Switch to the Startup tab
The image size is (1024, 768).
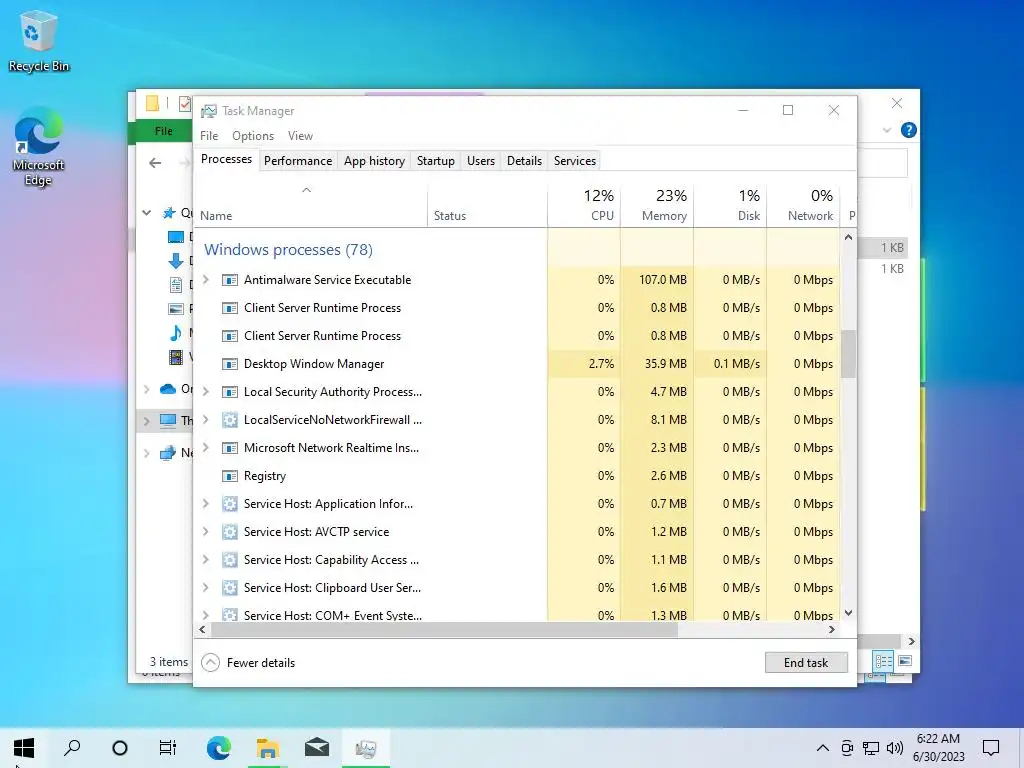click(436, 161)
